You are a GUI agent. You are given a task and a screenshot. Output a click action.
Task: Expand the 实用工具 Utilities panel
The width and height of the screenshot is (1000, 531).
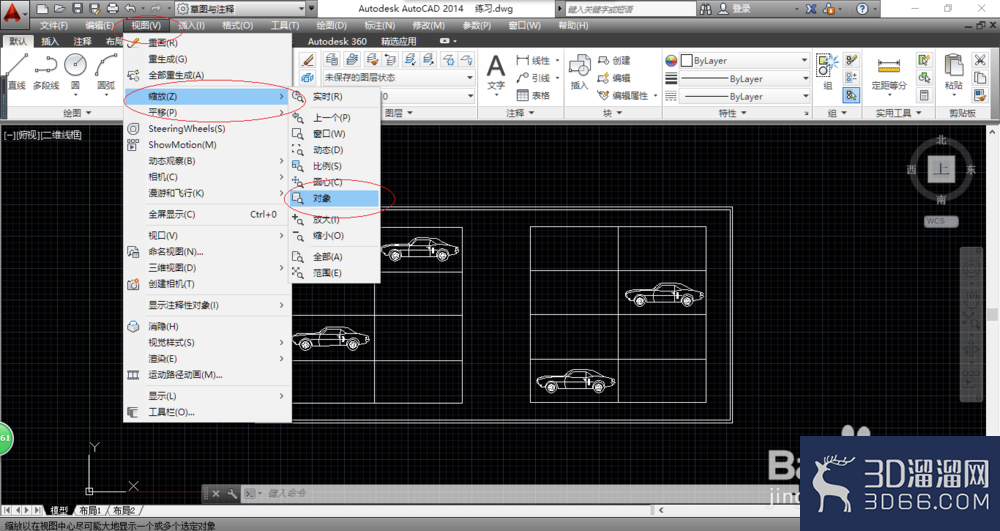(898, 113)
